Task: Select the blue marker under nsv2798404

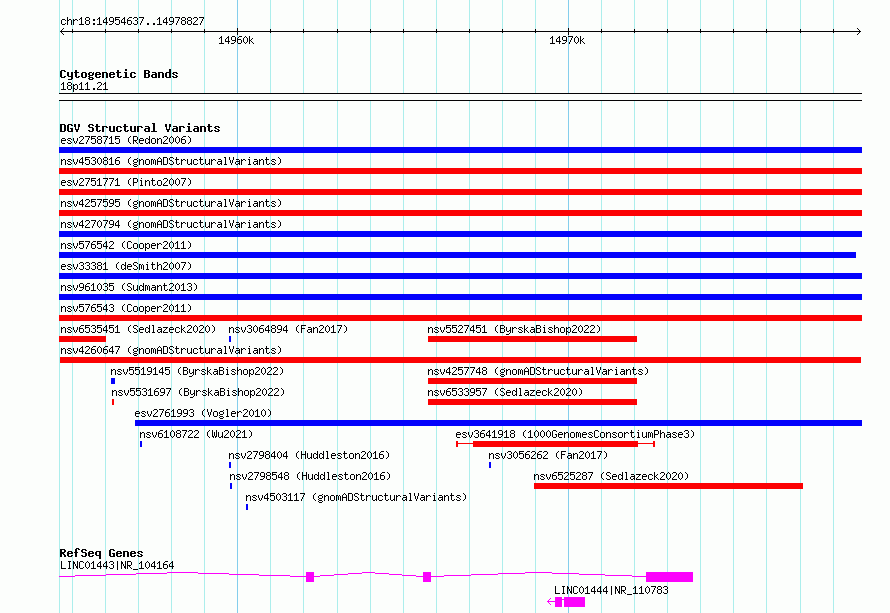Action: pyautogui.click(x=230, y=465)
